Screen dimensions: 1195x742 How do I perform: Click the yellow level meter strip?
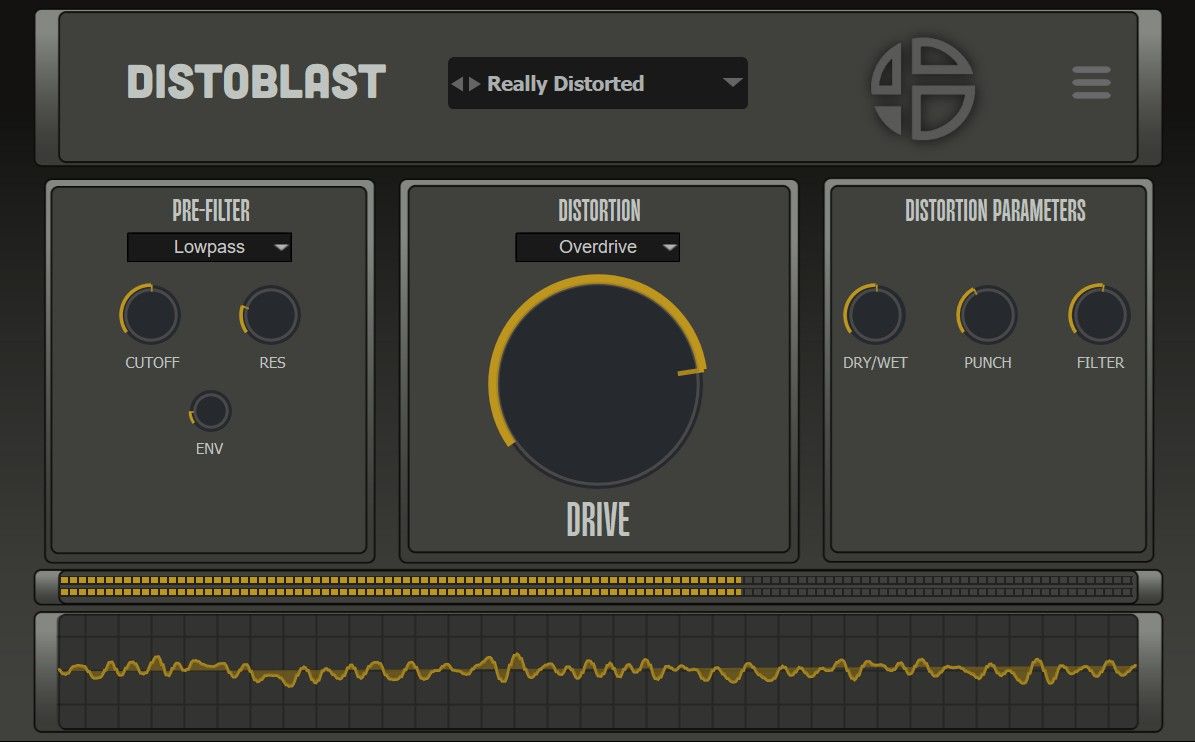[400, 584]
